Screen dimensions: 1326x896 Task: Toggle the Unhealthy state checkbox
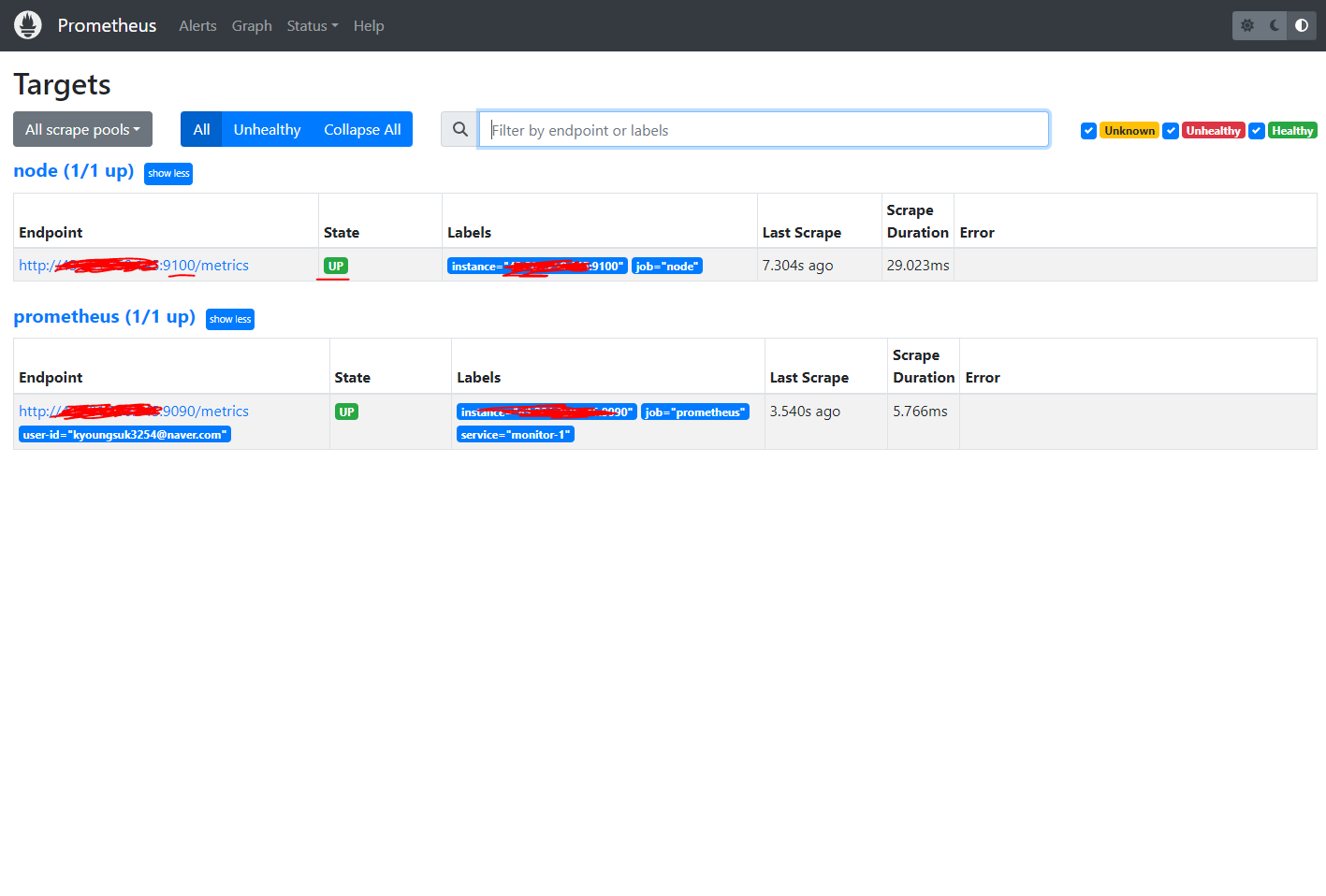click(1171, 131)
